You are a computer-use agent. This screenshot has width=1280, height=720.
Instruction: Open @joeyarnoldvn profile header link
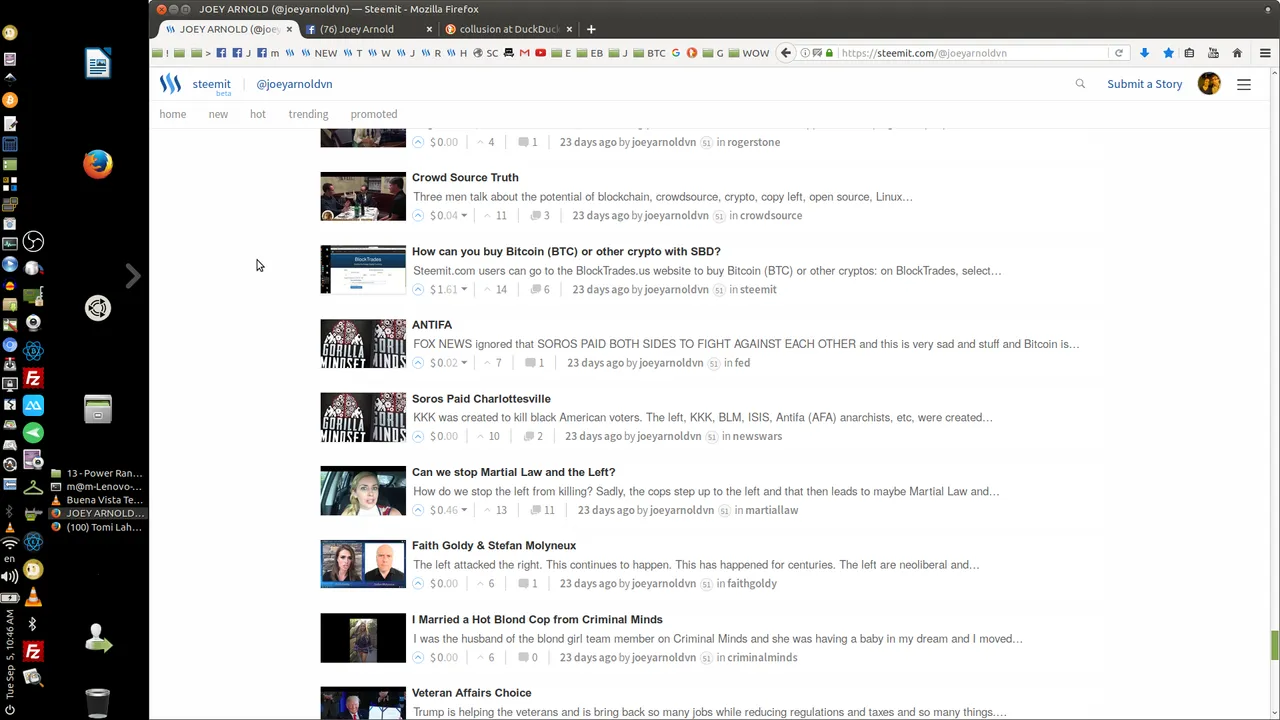pyautogui.click(x=294, y=84)
